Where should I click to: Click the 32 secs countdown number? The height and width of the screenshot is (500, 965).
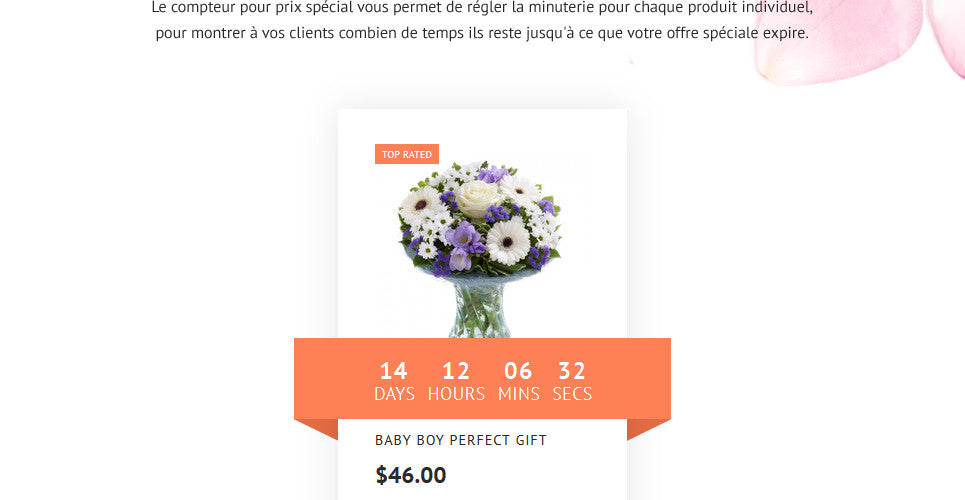tap(572, 371)
